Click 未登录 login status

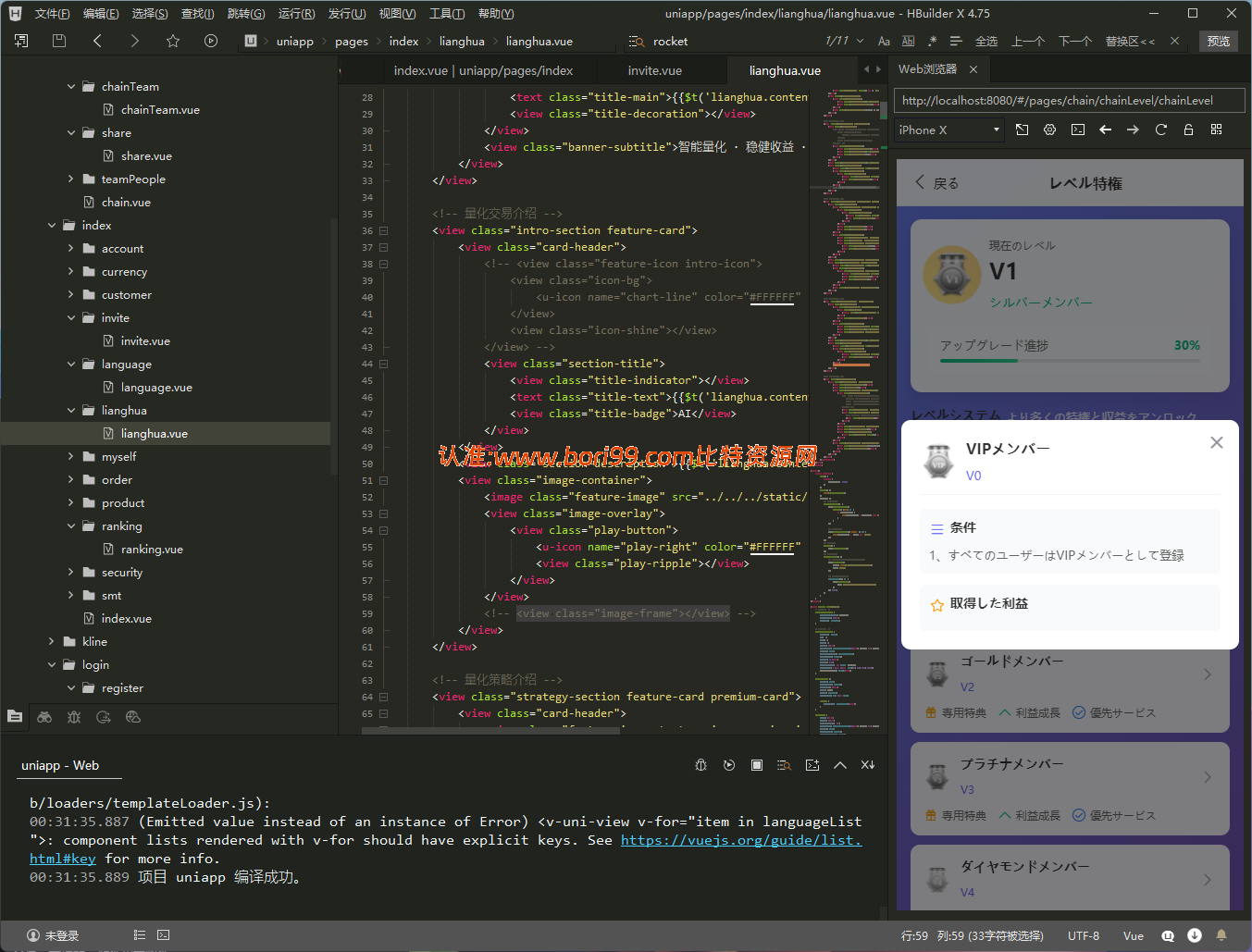[53, 935]
